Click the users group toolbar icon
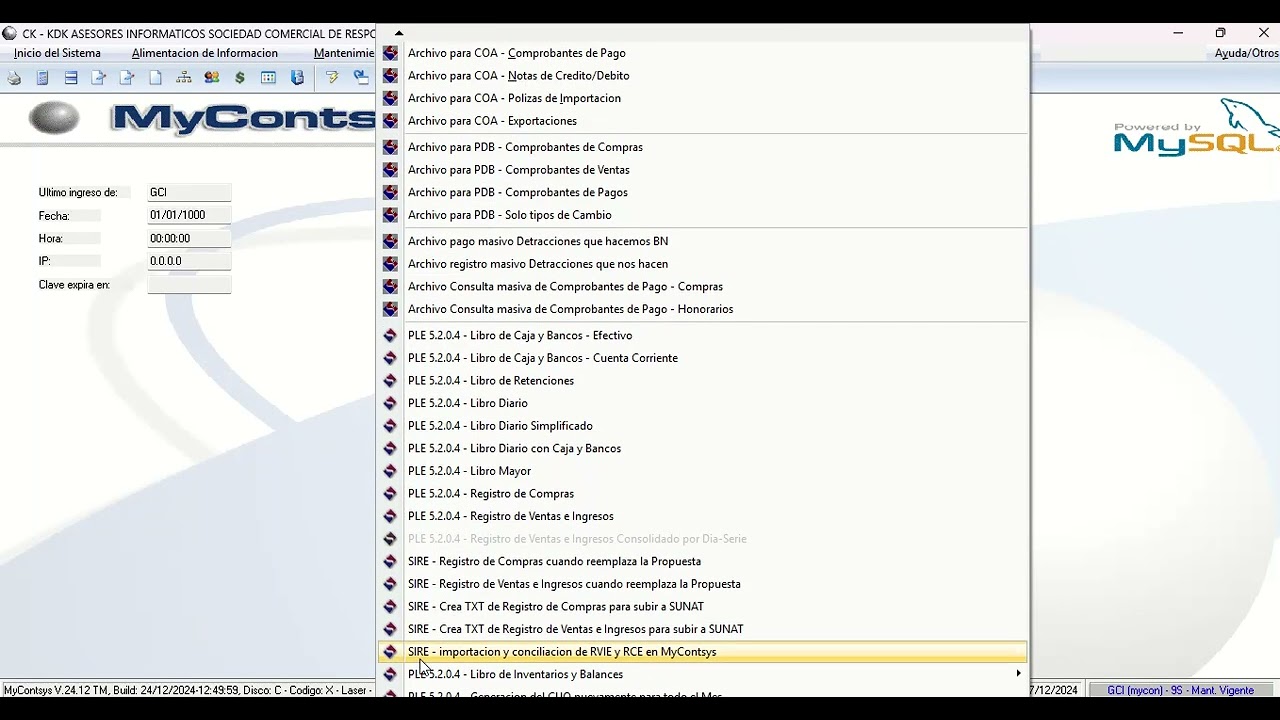Viewport: 1280px width, 720px height. tap(211, 78)
